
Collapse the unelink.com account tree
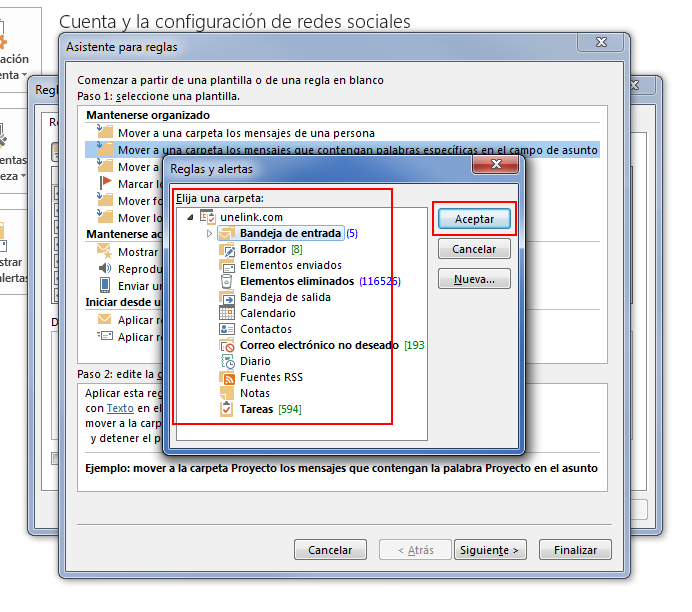coord(190,217)
